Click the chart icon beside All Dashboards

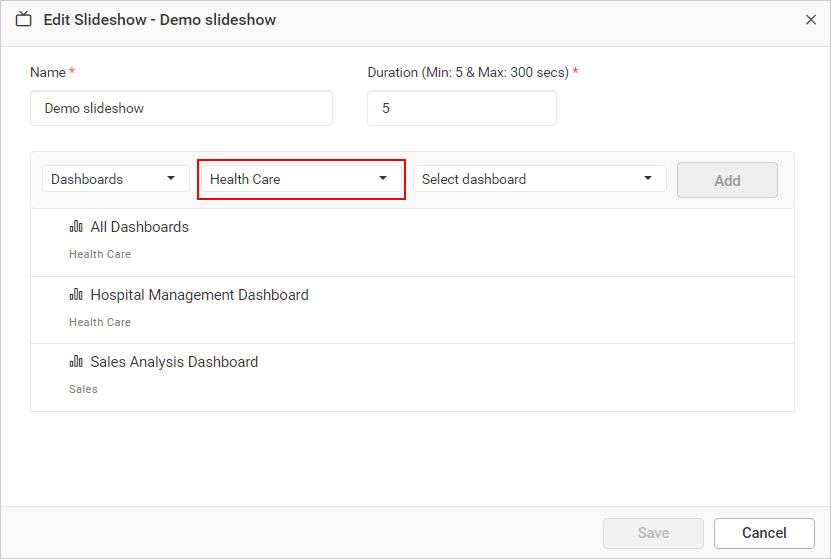click(76, 227)
